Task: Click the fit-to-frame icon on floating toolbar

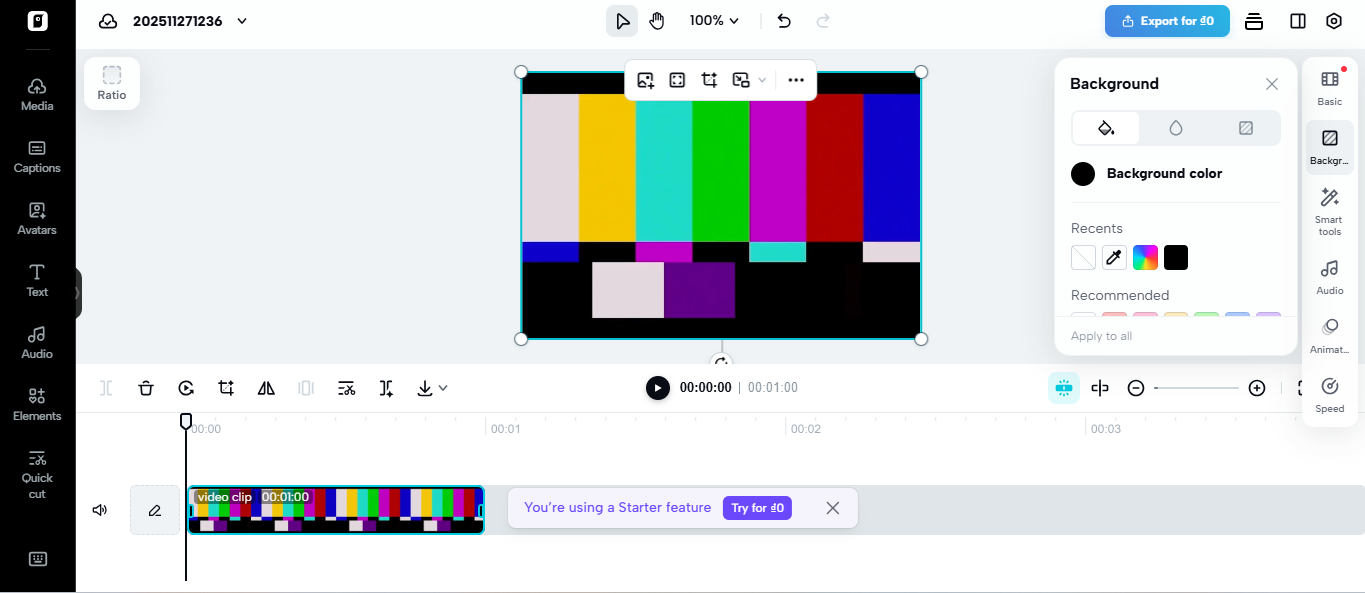Action: pos(677,80)
